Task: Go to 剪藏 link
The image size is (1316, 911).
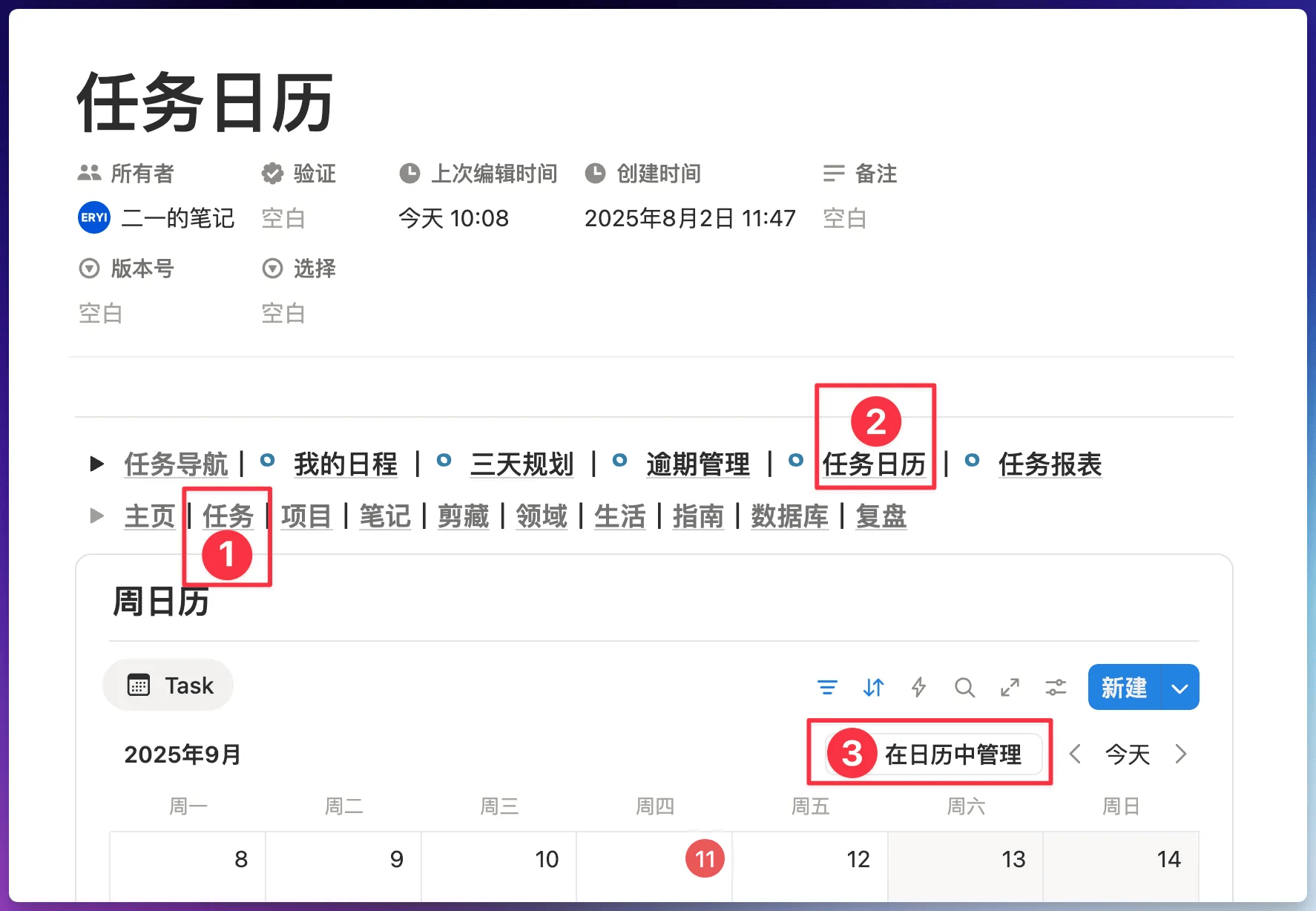Action: [x=464, y=516]
